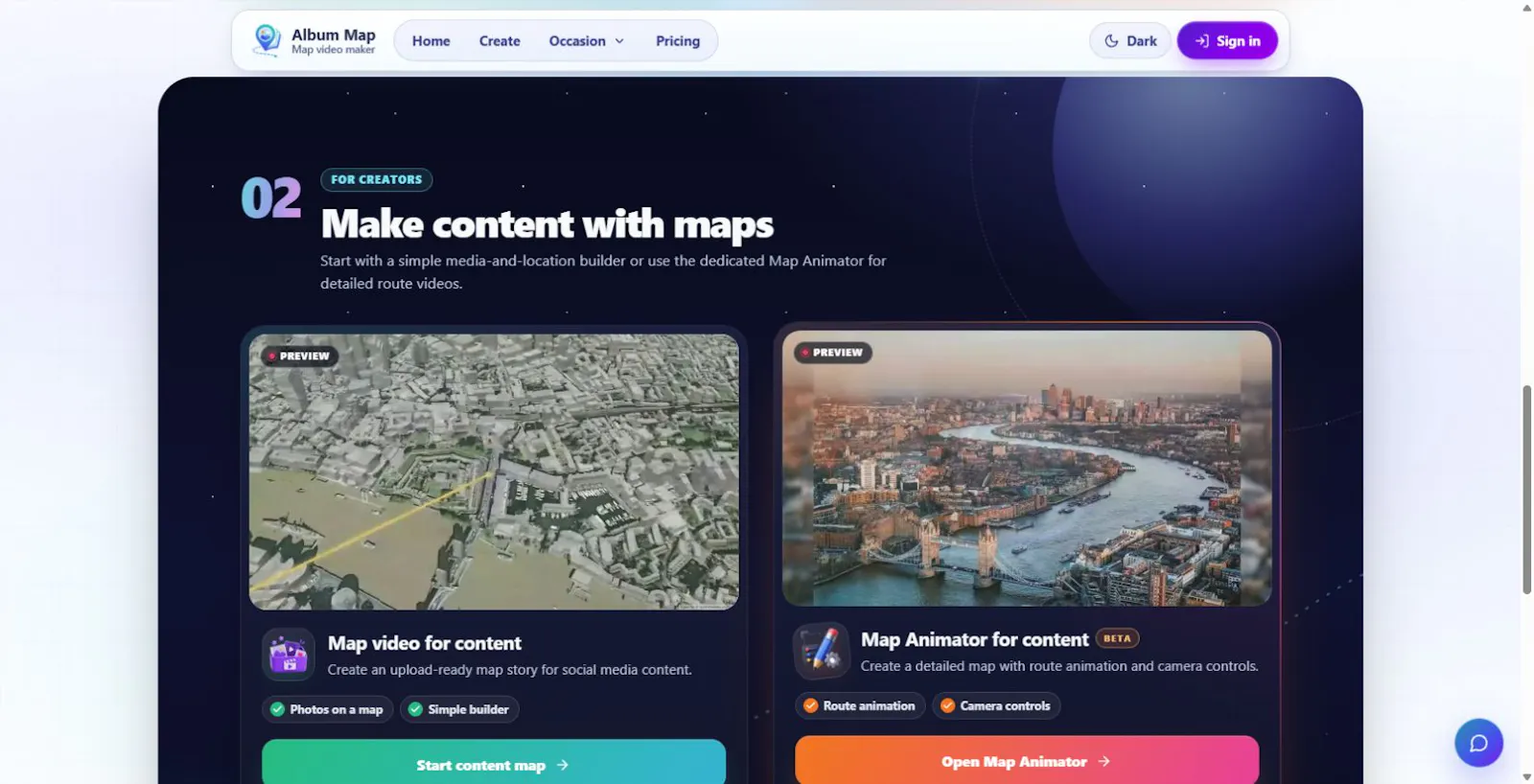Click the Album Map brand name text

tap(334, 35)
